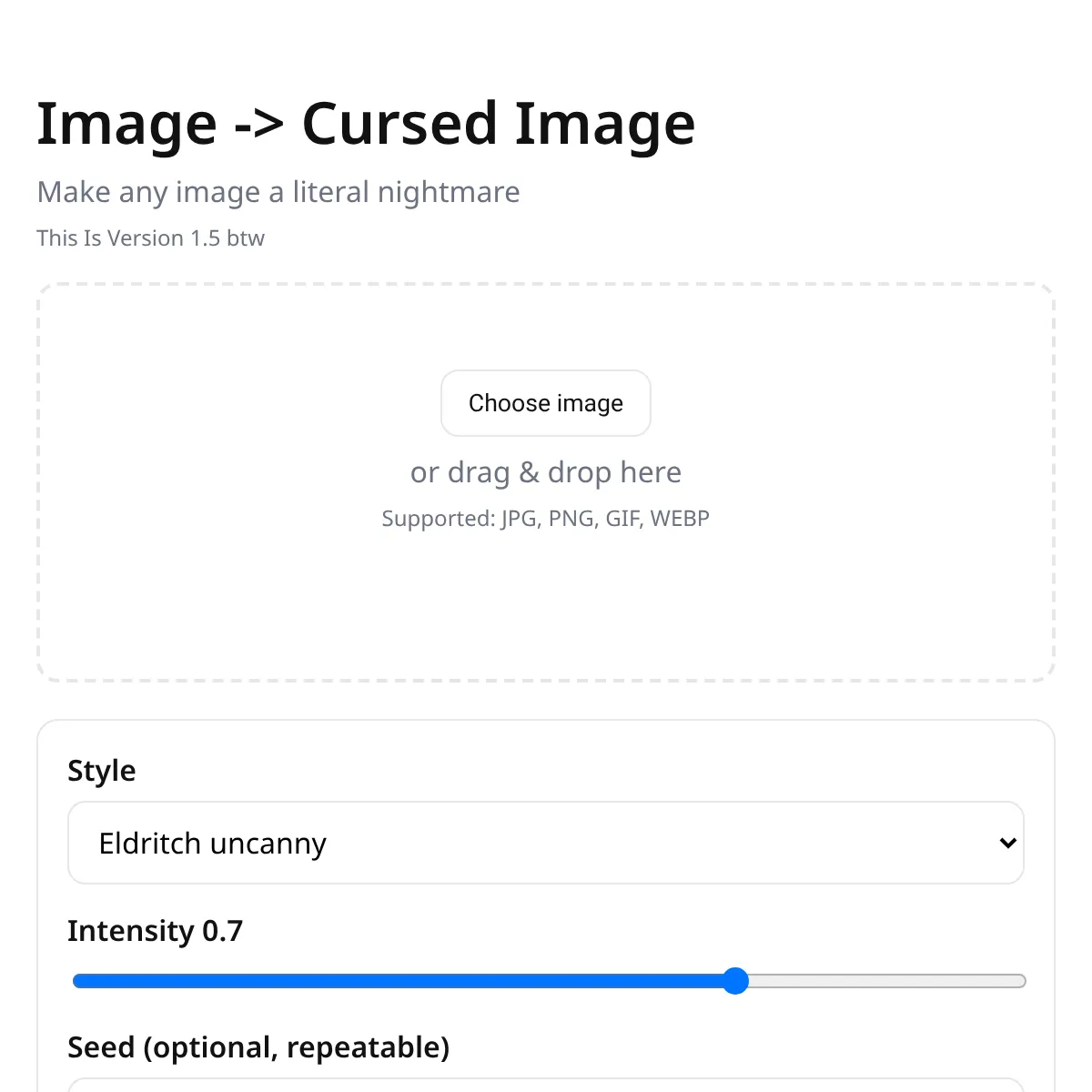
Task: Click the 'Eldritch uncanny' selected option text
Action: click(212, 844)
